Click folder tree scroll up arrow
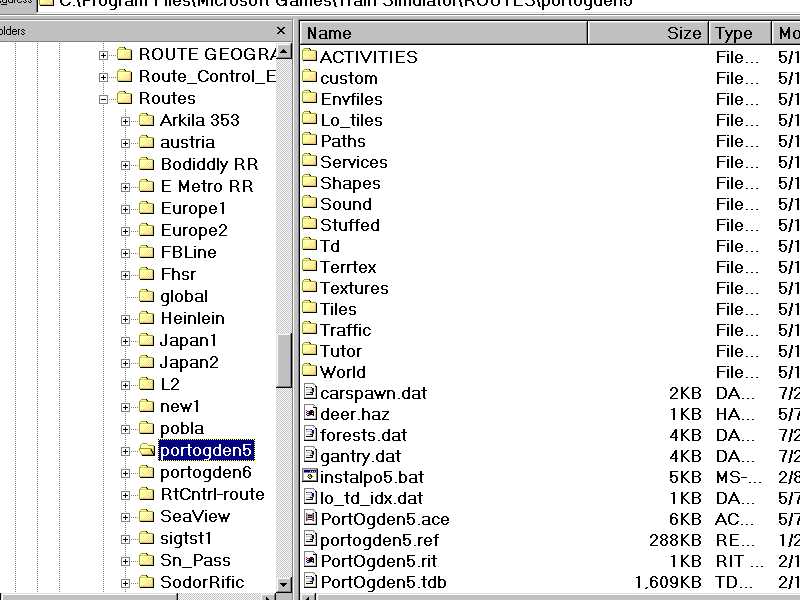Image resolution: width=800 pixels, height=600 pixels. (x=284, y=52)
